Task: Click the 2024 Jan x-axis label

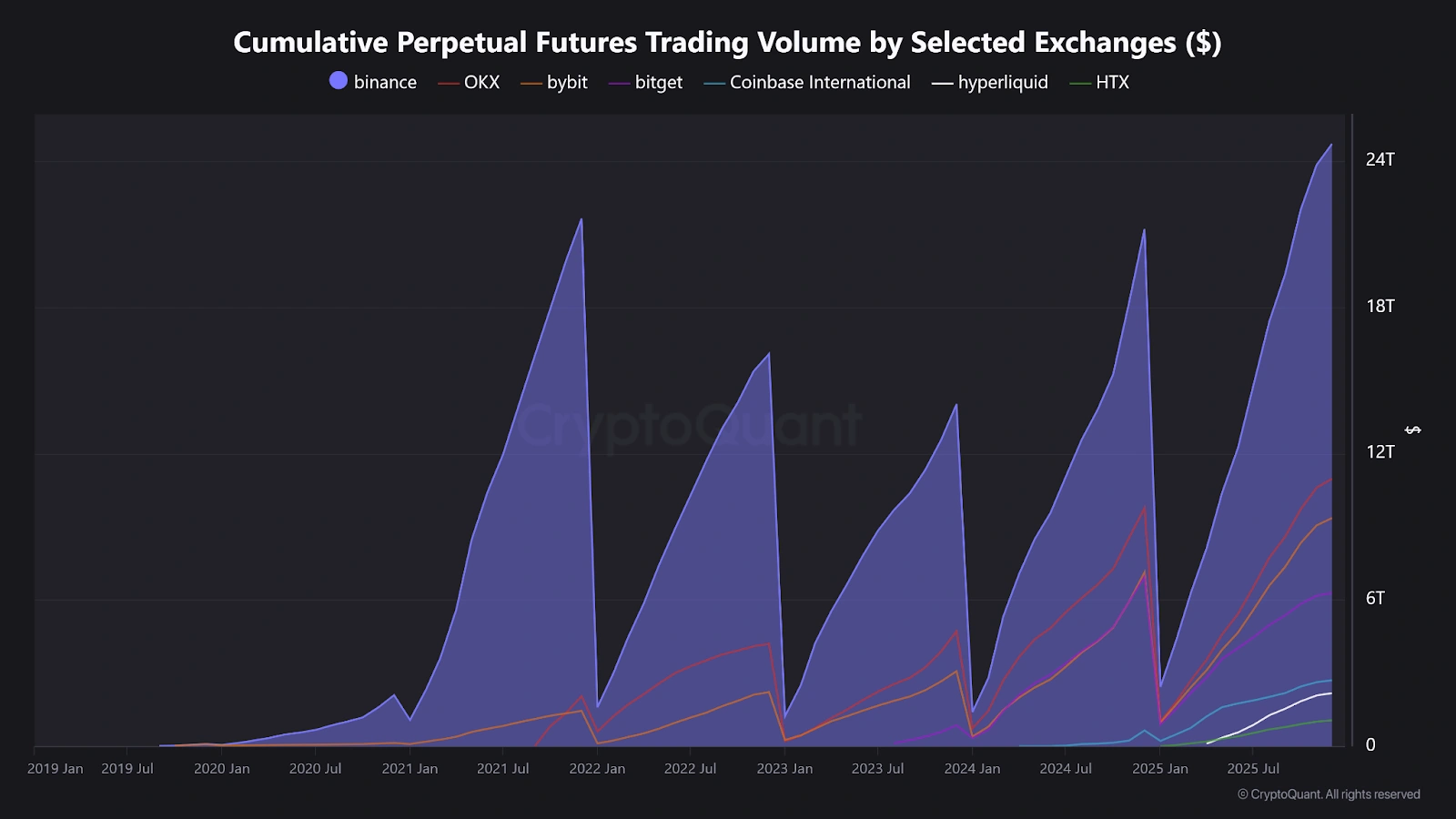Action: point(972,769)
